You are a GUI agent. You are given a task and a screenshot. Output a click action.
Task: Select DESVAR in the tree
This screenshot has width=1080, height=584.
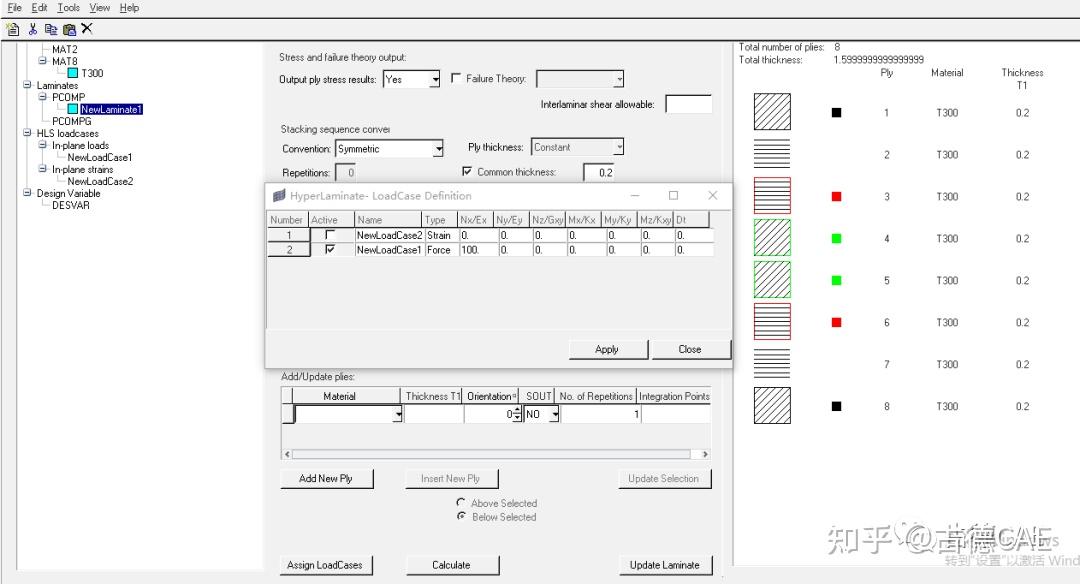(70, 205)
